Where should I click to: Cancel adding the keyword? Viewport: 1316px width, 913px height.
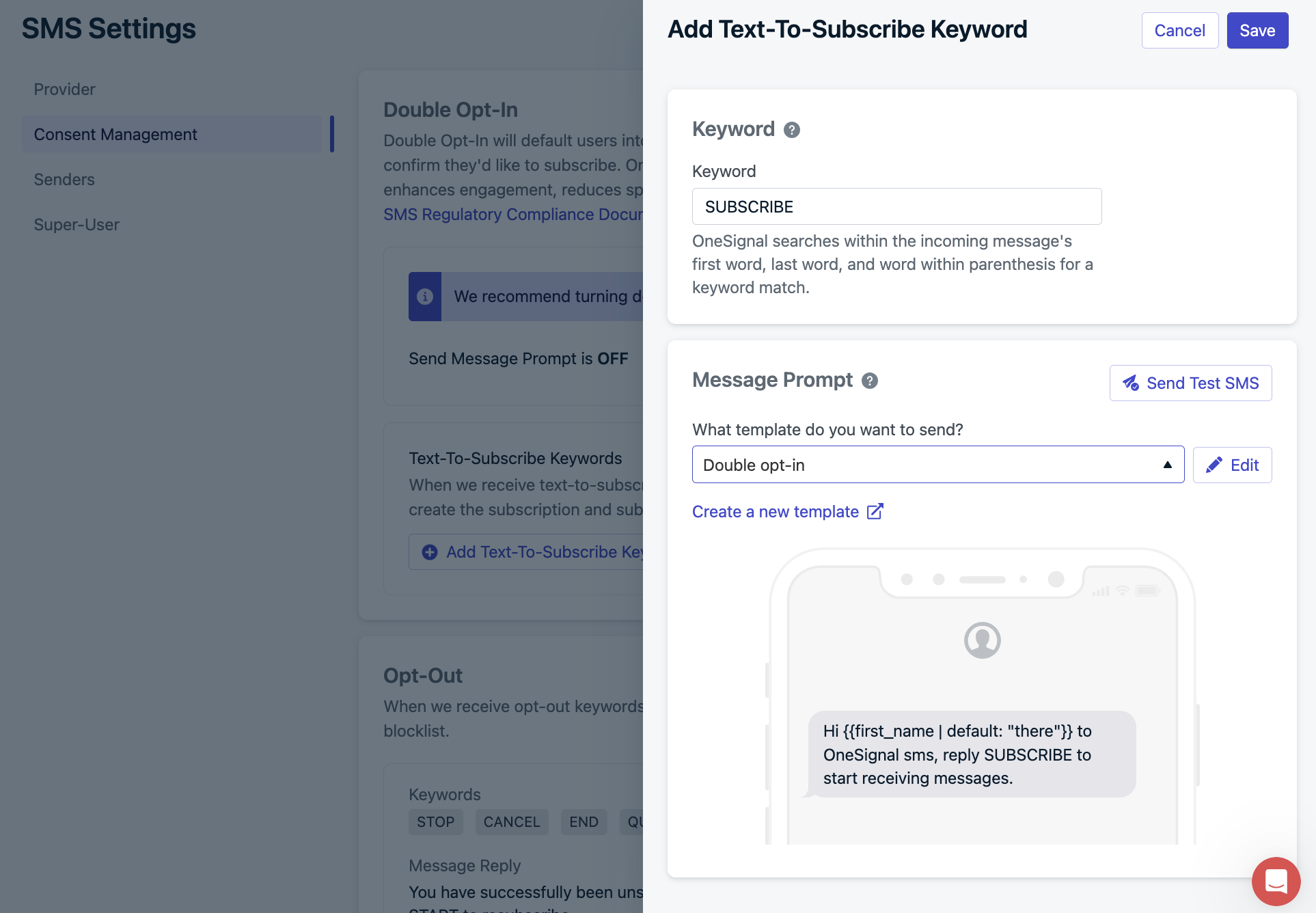(x=1179, y=31)
